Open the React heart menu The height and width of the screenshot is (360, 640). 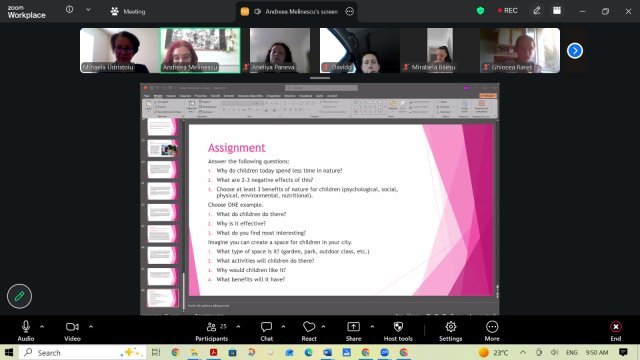coord(309,331)
